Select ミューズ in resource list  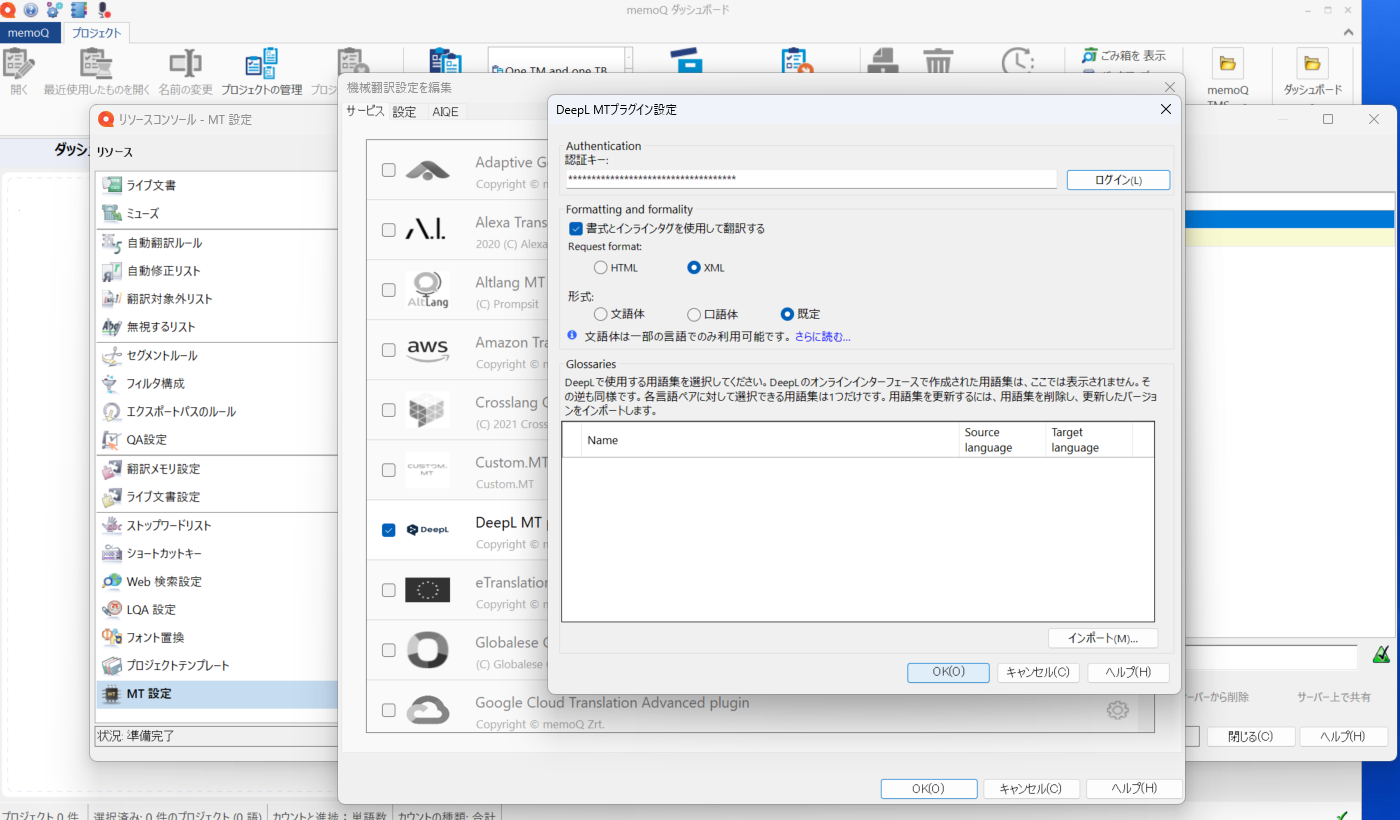coord(217,213)
